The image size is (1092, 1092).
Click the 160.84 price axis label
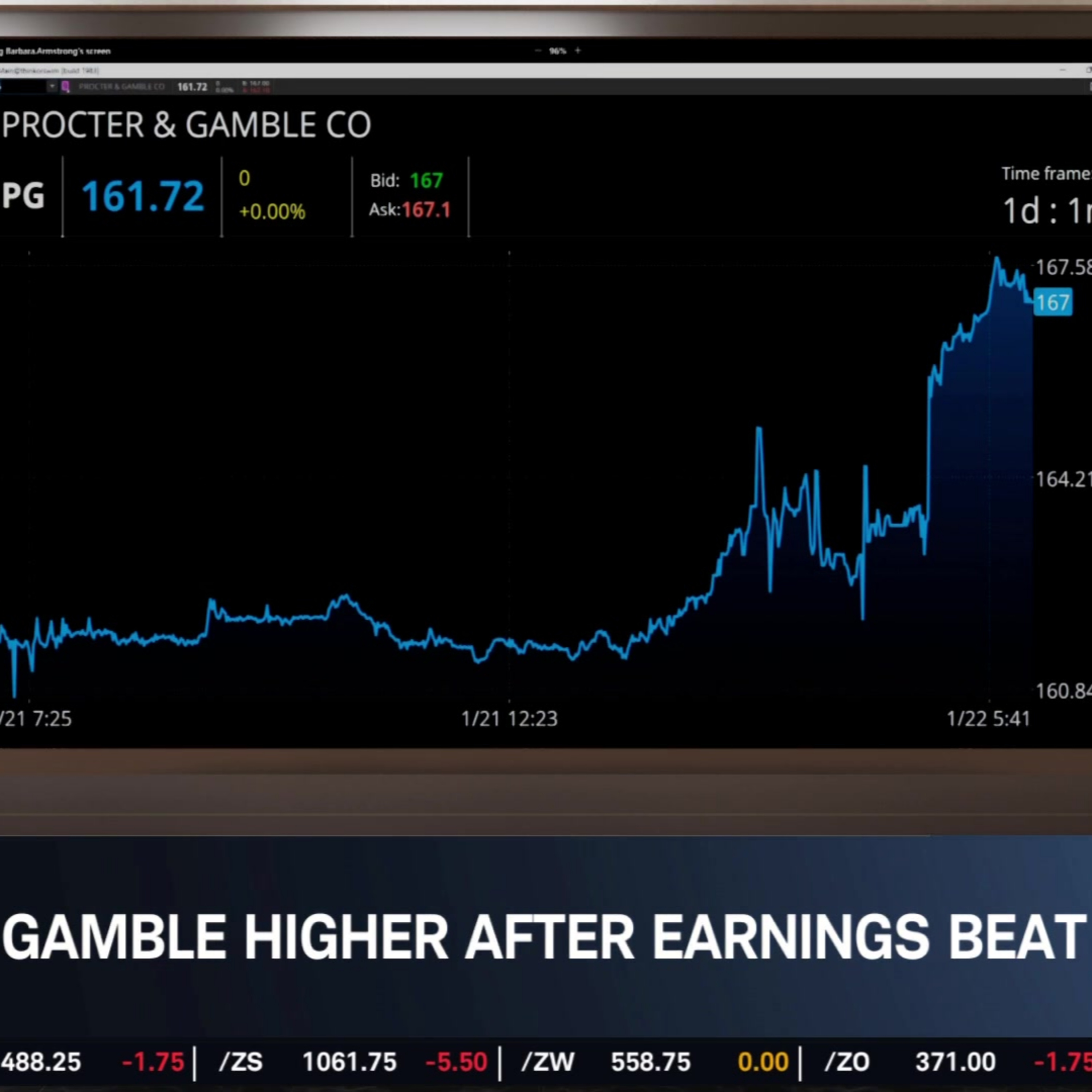click(1063, 691)
